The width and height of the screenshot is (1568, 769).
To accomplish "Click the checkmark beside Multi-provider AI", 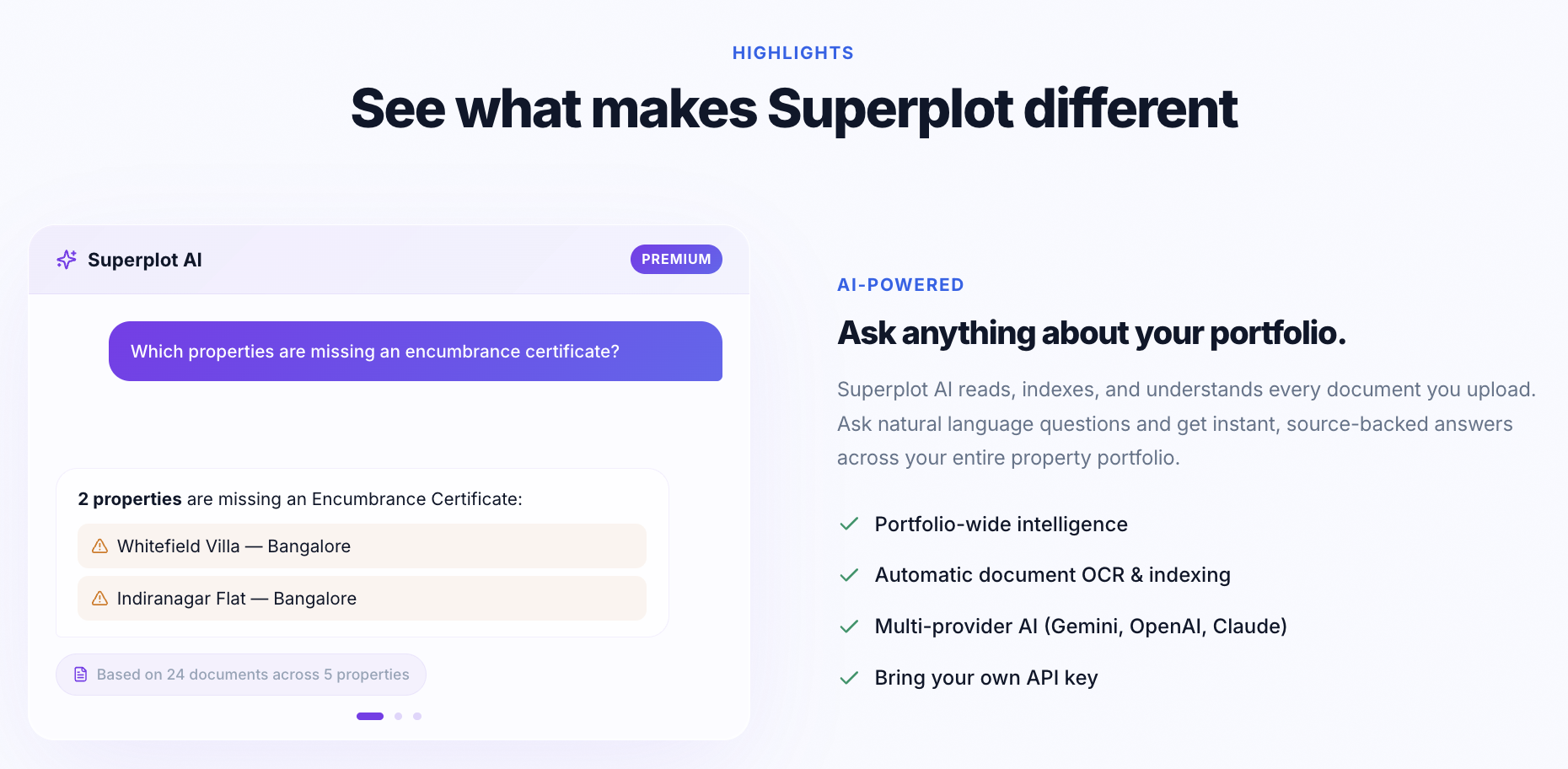I will coord(848,626).
